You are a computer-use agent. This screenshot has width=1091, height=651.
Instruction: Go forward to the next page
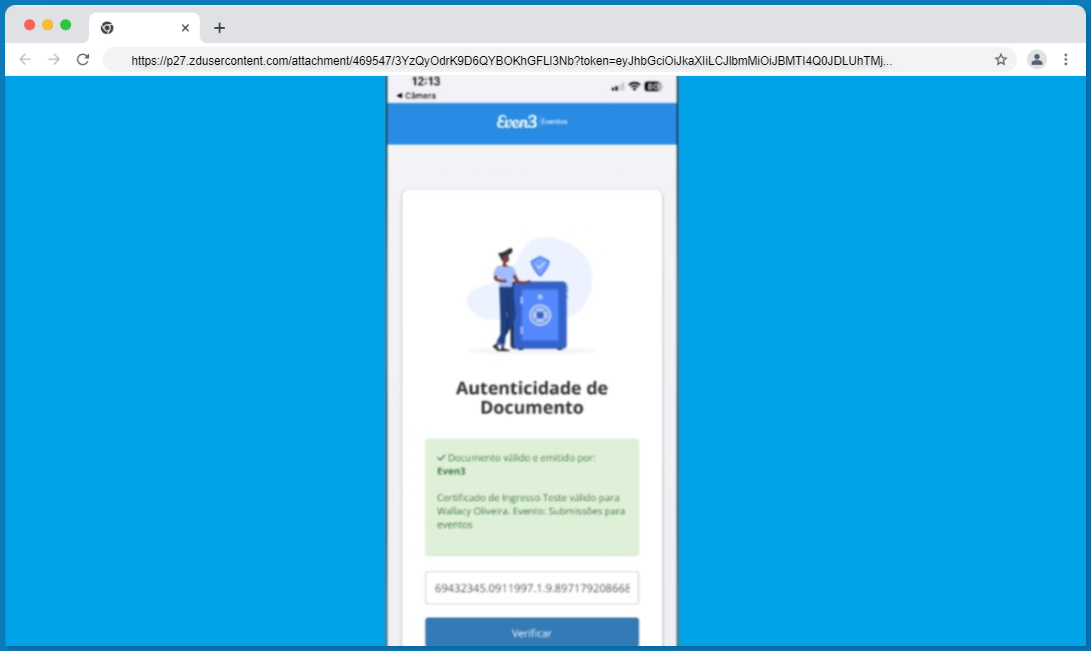[x=54, y=60]
